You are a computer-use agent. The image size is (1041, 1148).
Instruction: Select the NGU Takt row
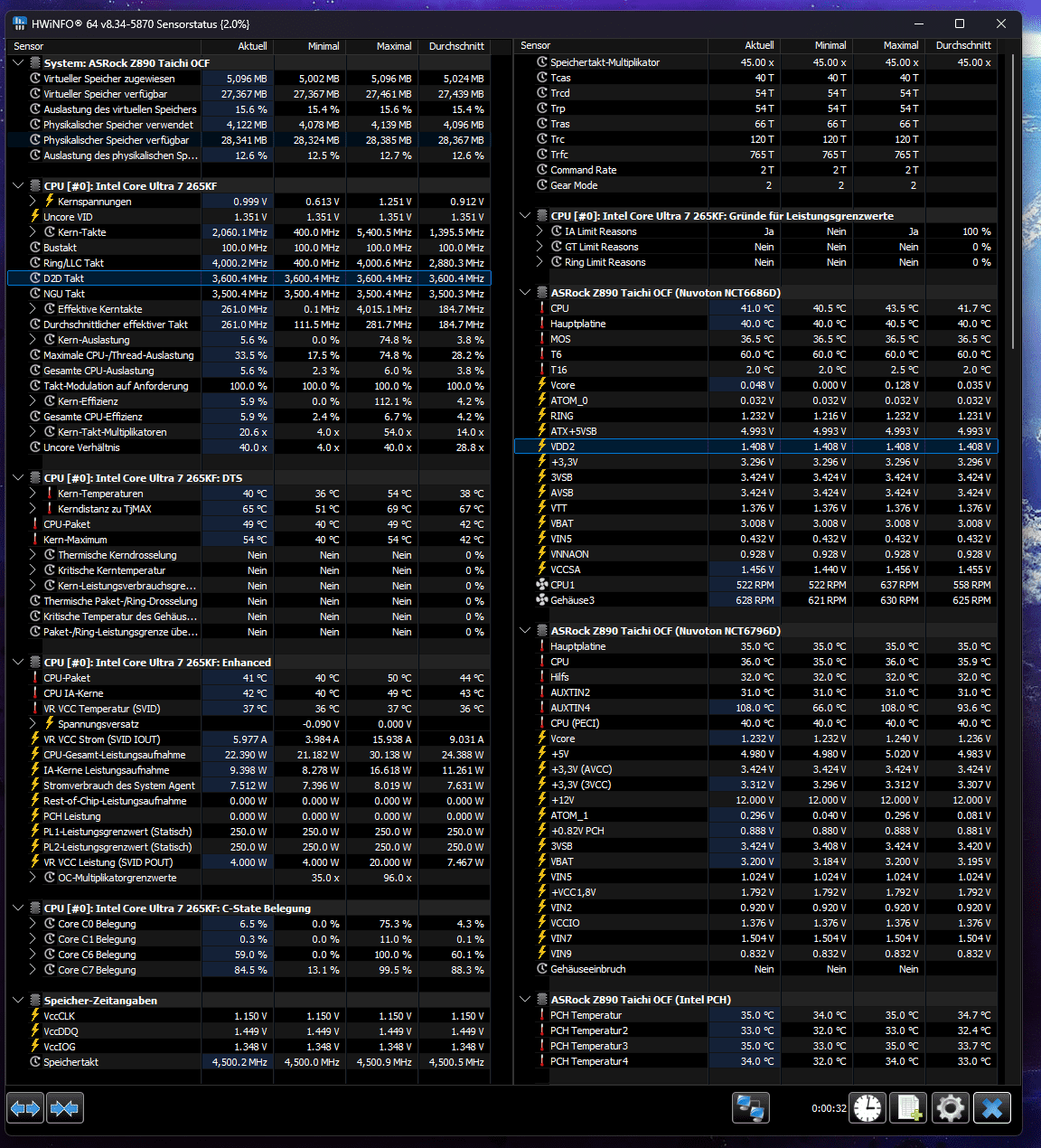(249, 294)
